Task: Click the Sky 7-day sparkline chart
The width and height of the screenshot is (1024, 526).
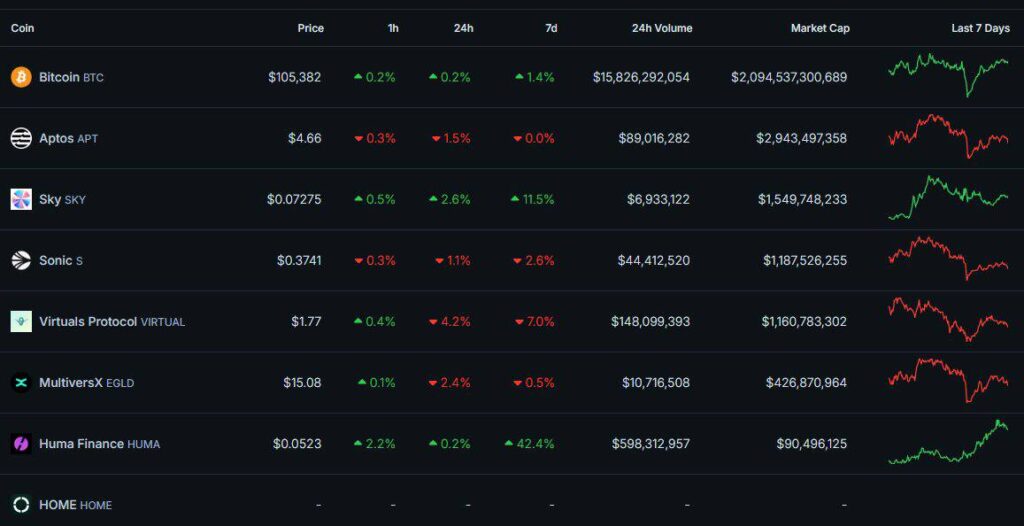Action: click(x=948, y=197)
